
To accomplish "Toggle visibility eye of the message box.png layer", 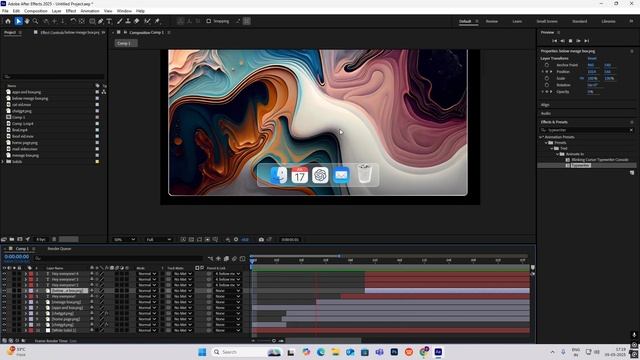I will [4, 302].
